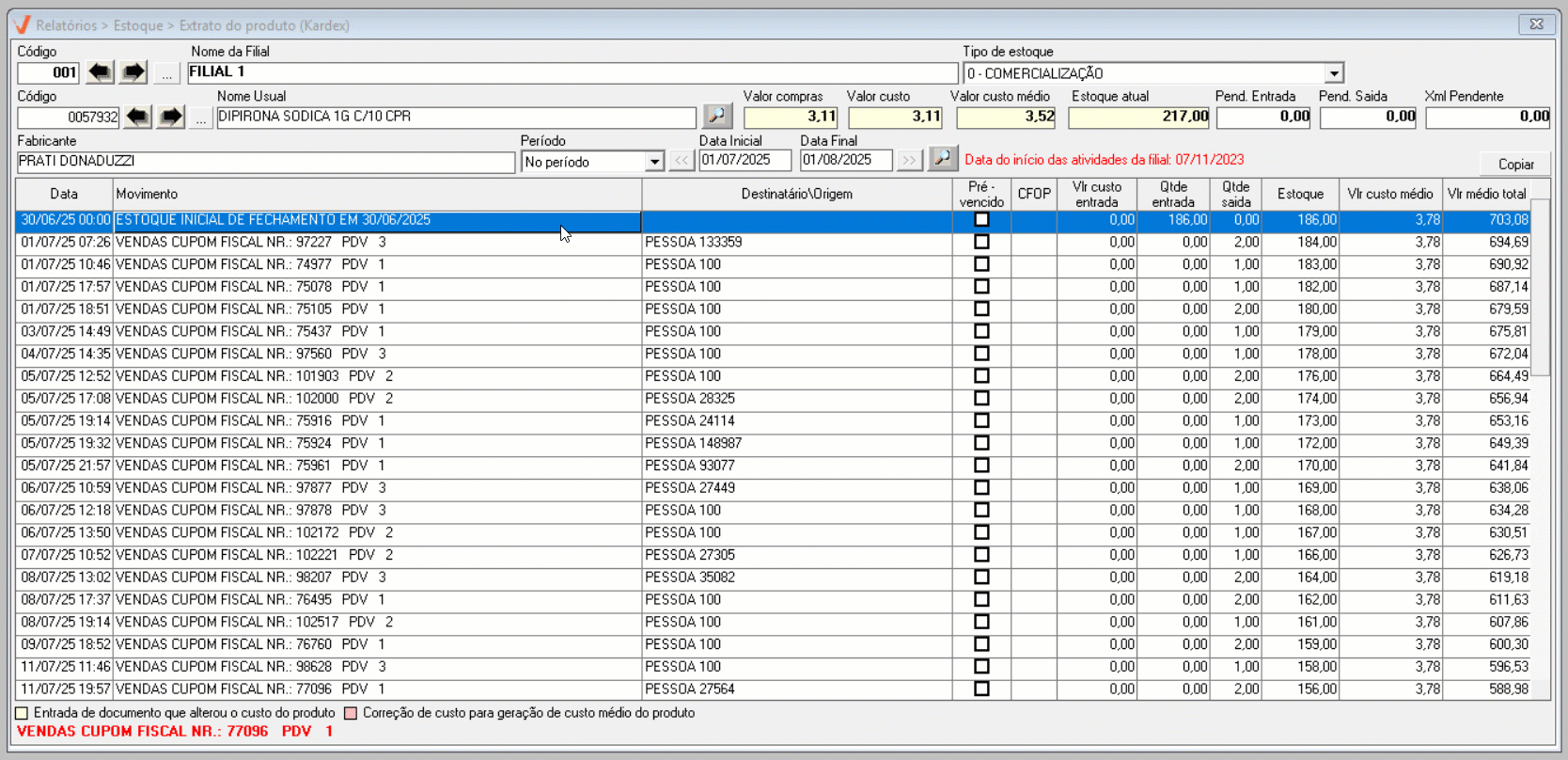Click pink custo correction legend swatch
1568x760 pixels.
tap(351, 713)
